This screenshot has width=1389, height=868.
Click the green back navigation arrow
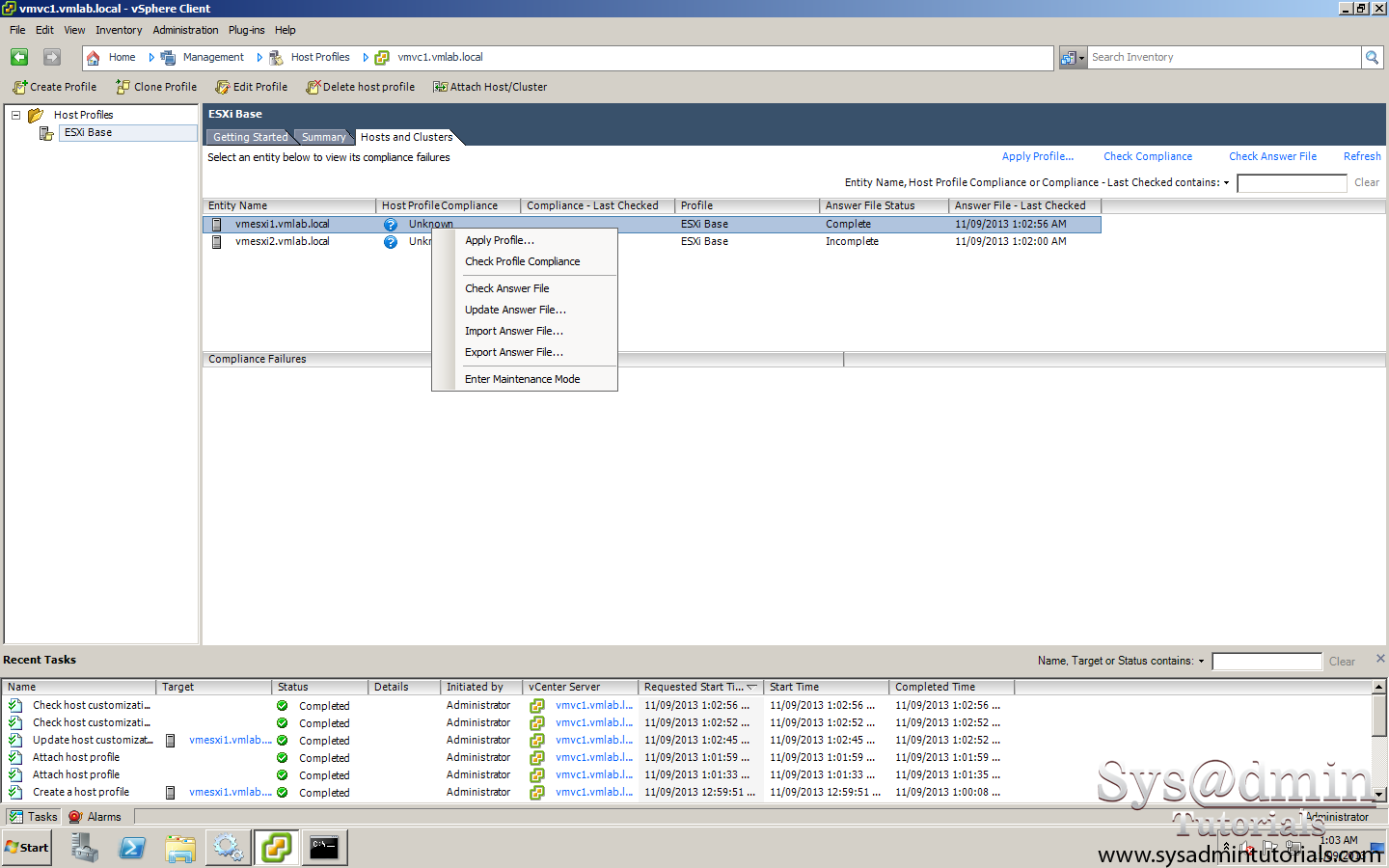coord(19,57)
